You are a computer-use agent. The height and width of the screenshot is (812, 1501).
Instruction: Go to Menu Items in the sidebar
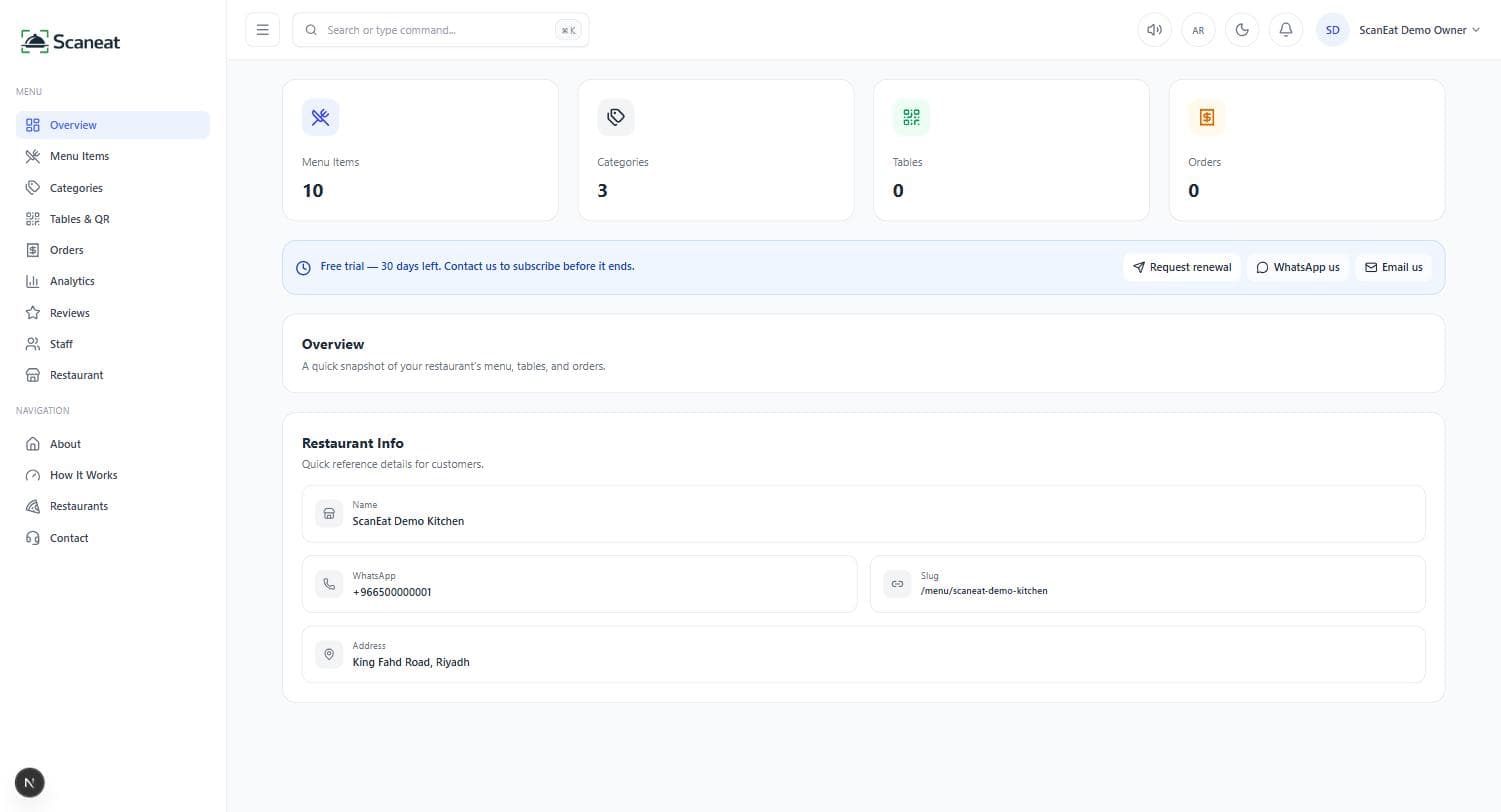point(113,156)
